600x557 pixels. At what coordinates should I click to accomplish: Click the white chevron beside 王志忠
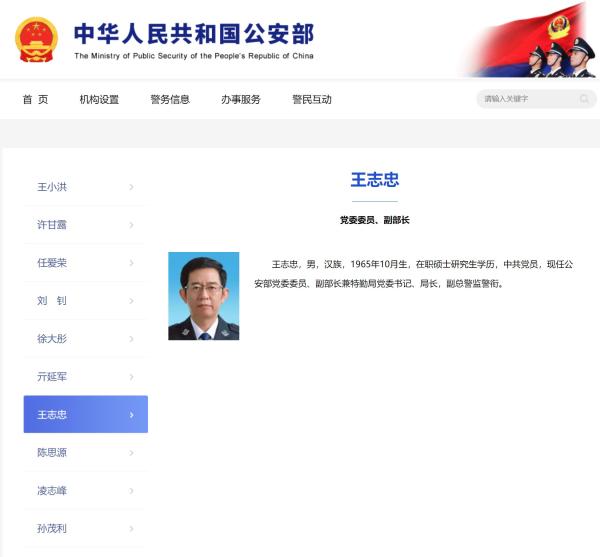point(131,415)
